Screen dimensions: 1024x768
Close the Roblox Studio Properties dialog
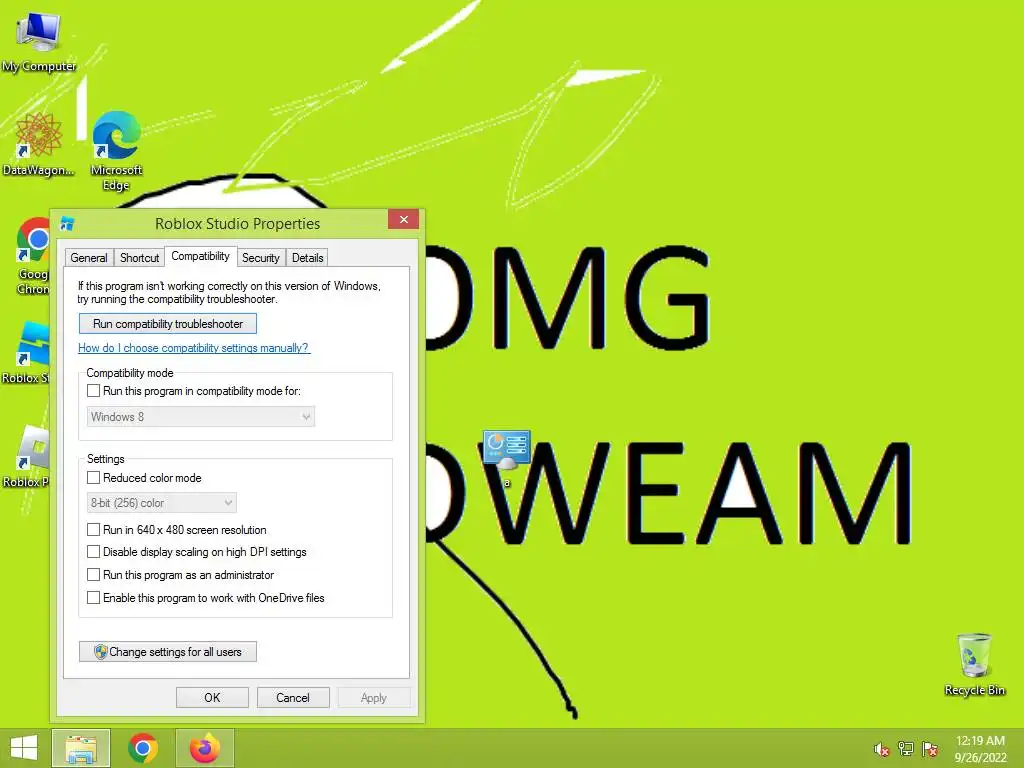click(x=404, y=219)
